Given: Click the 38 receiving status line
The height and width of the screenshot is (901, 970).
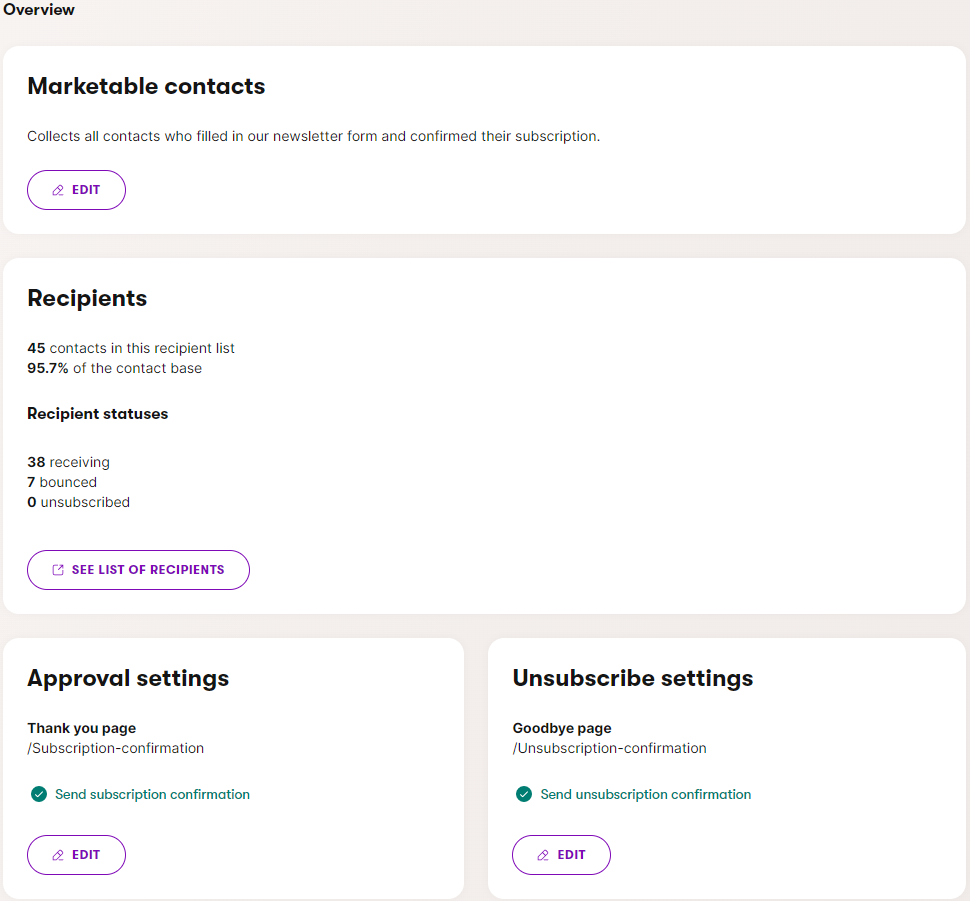Looking at the screenshot, I should [68, 462].
